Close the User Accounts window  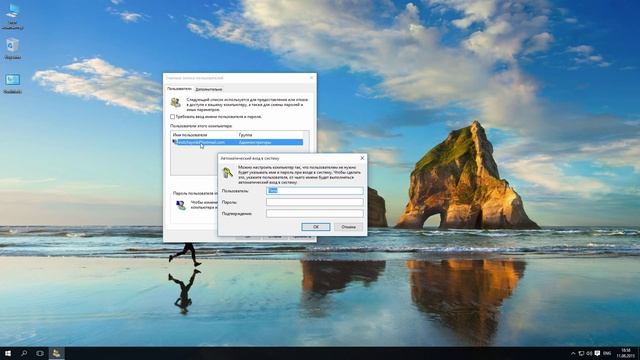point(312,78)
